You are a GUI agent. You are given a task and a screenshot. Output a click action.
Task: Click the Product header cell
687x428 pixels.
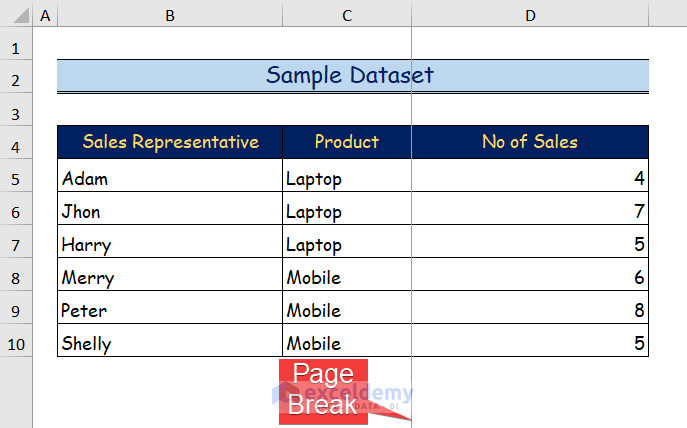pos(346,142)
